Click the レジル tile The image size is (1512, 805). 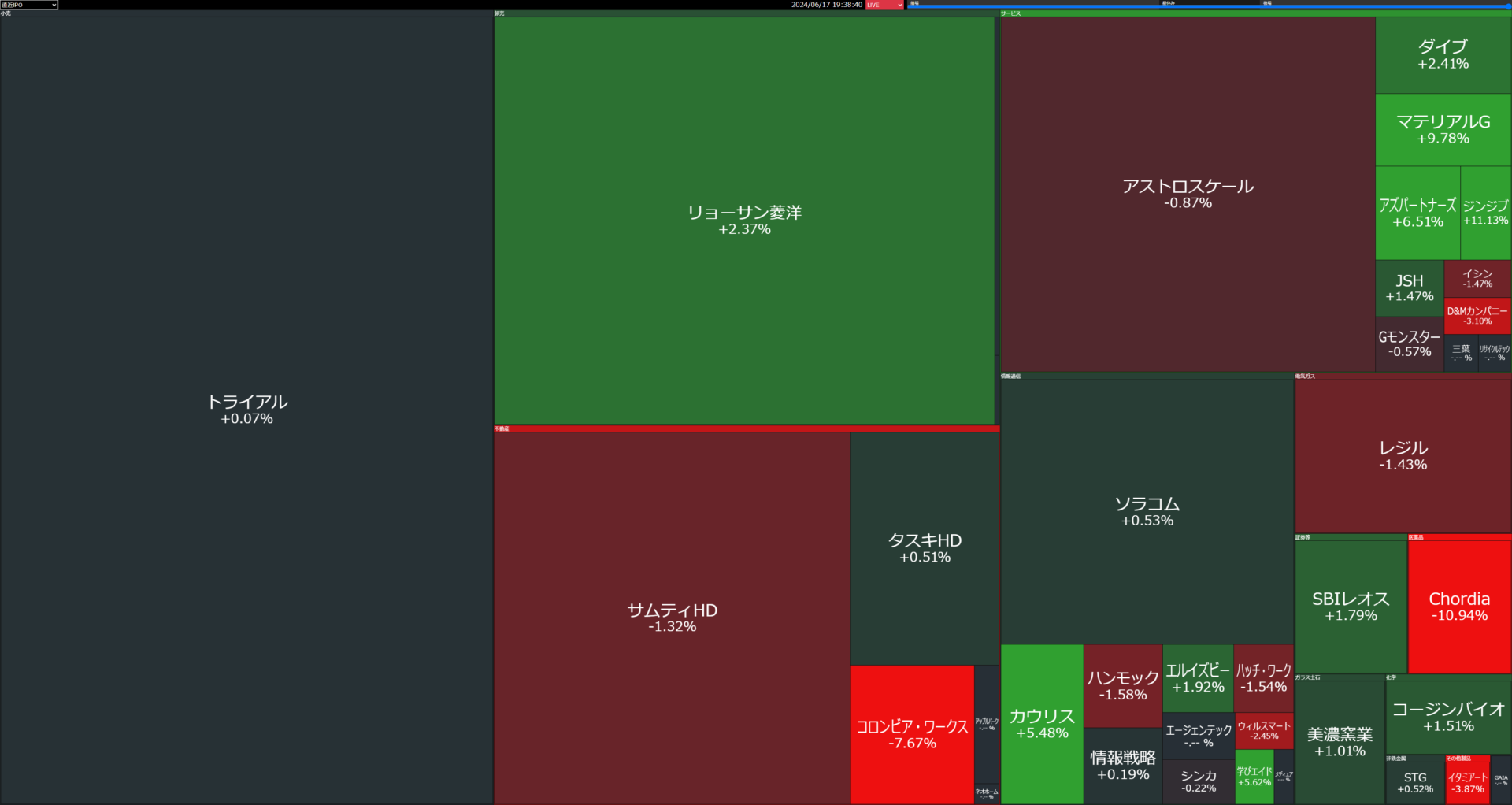pyautogui.click(x=1403, y=455)
